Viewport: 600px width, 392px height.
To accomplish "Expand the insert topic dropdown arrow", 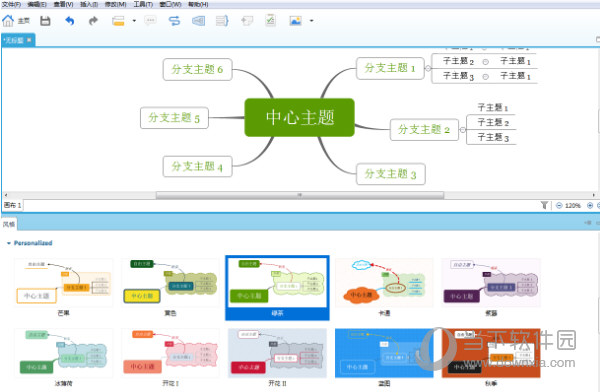I will (x=134, y=21).
